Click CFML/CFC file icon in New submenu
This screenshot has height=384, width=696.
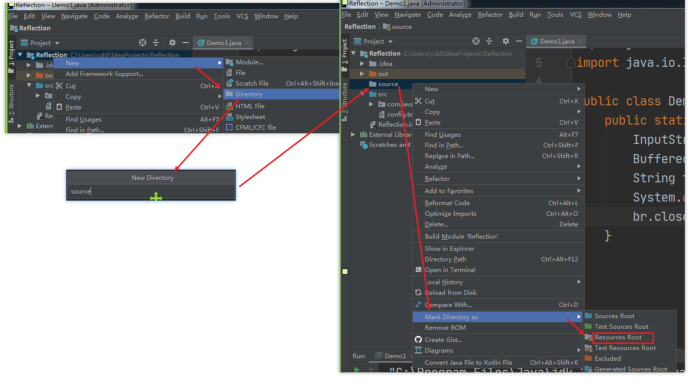pos(229,127)
